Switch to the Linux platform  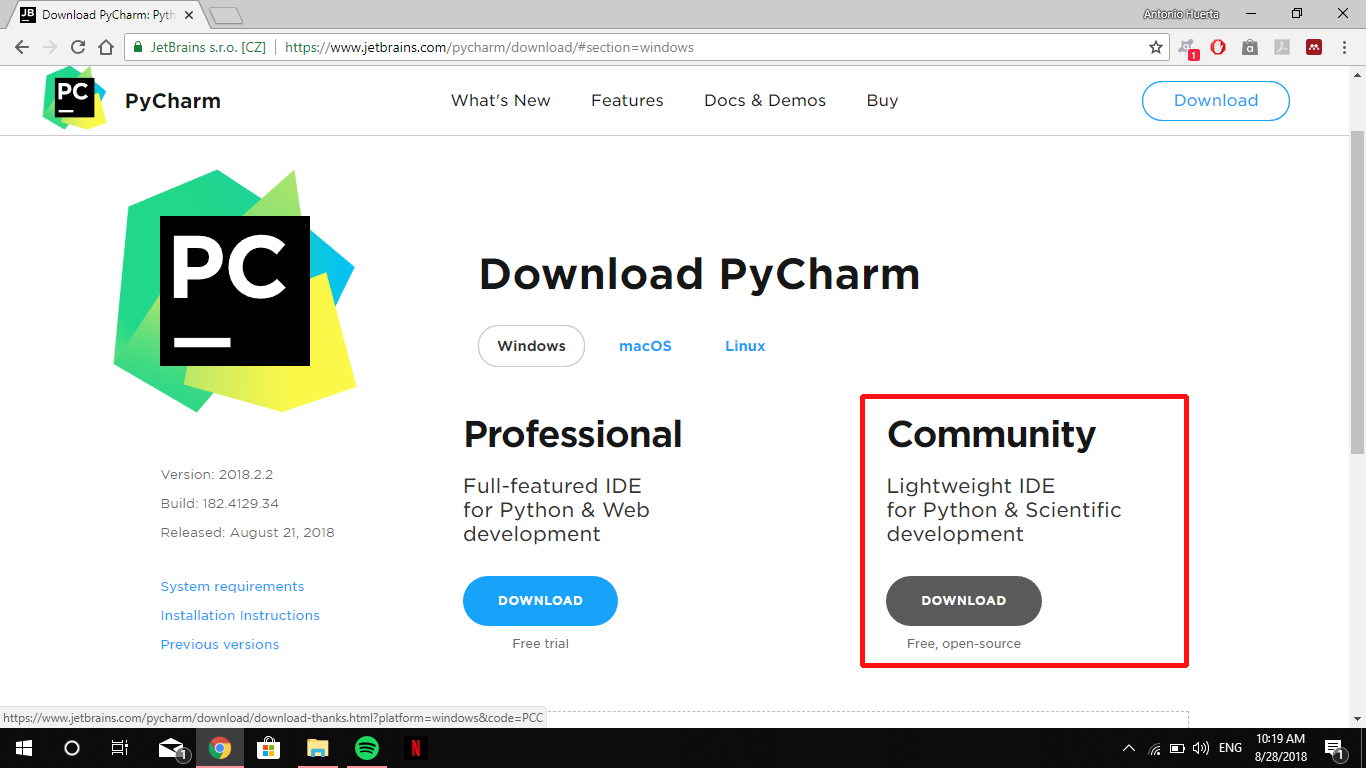pos(744,345)
